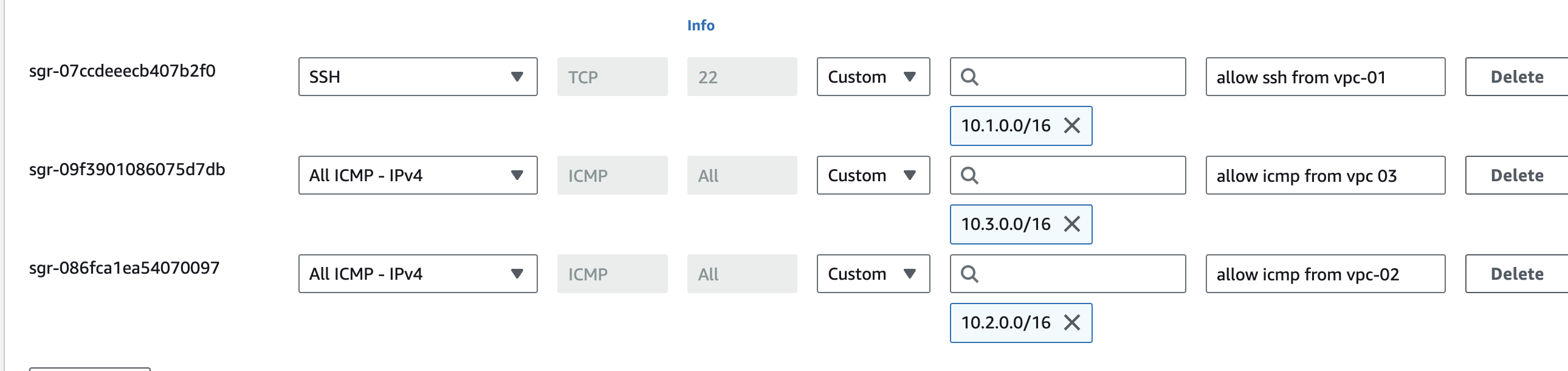This screenshot has width=1568, height=371.
Task: Delete the SSH rule from vpc-01
Action: pos(1516,77)
